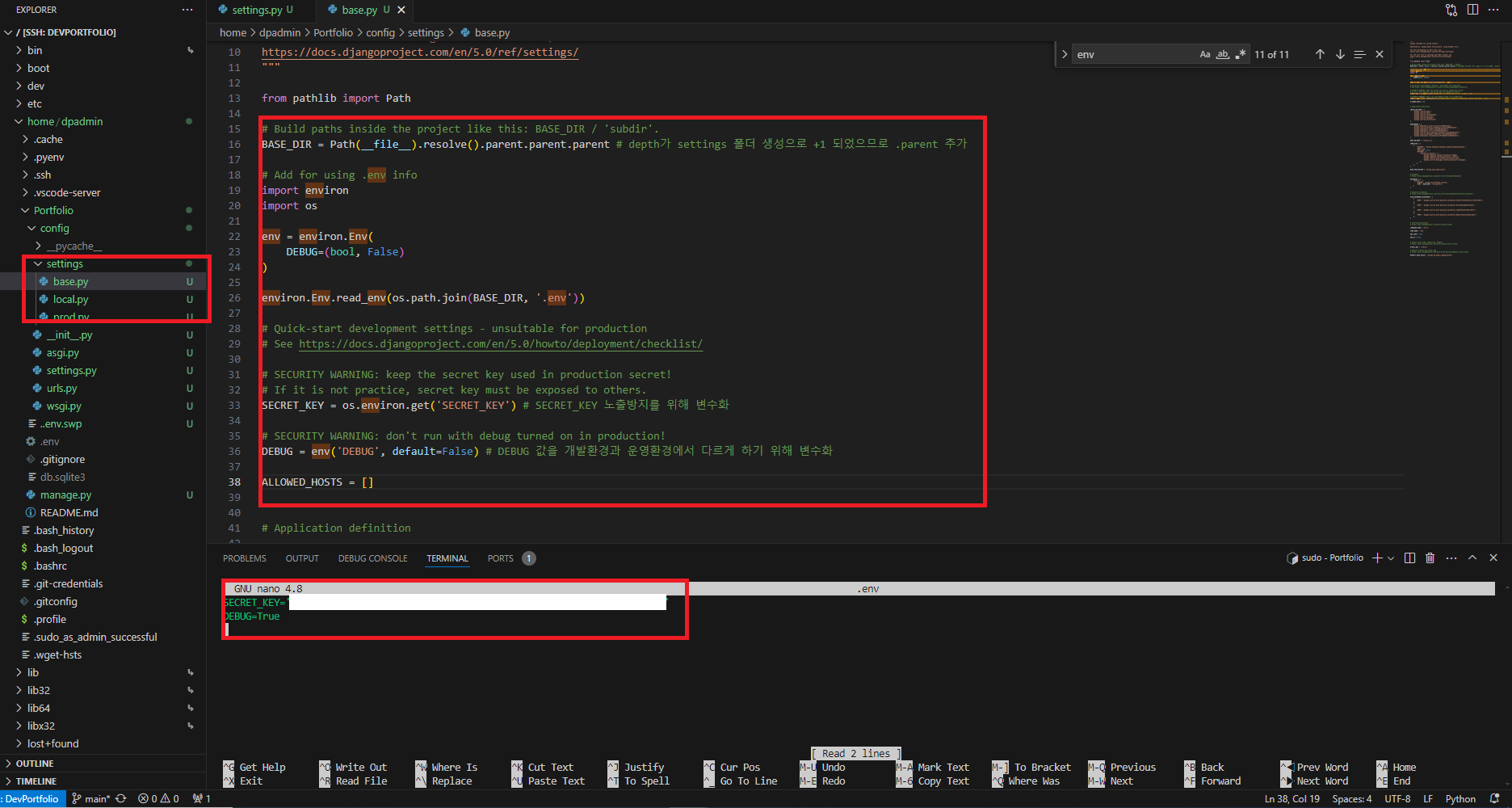Change indentation via Spaces: 4

[x=1351, y=799]
